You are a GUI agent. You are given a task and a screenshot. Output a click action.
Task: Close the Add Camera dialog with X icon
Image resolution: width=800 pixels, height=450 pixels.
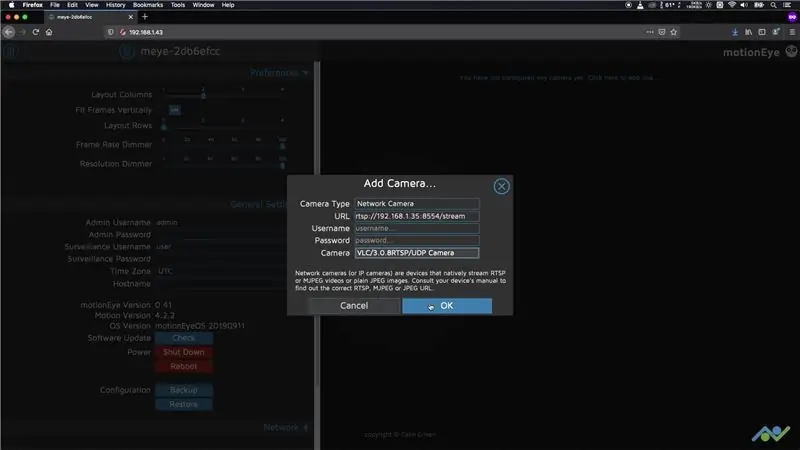pyautogui.click(x=501, y=186)
